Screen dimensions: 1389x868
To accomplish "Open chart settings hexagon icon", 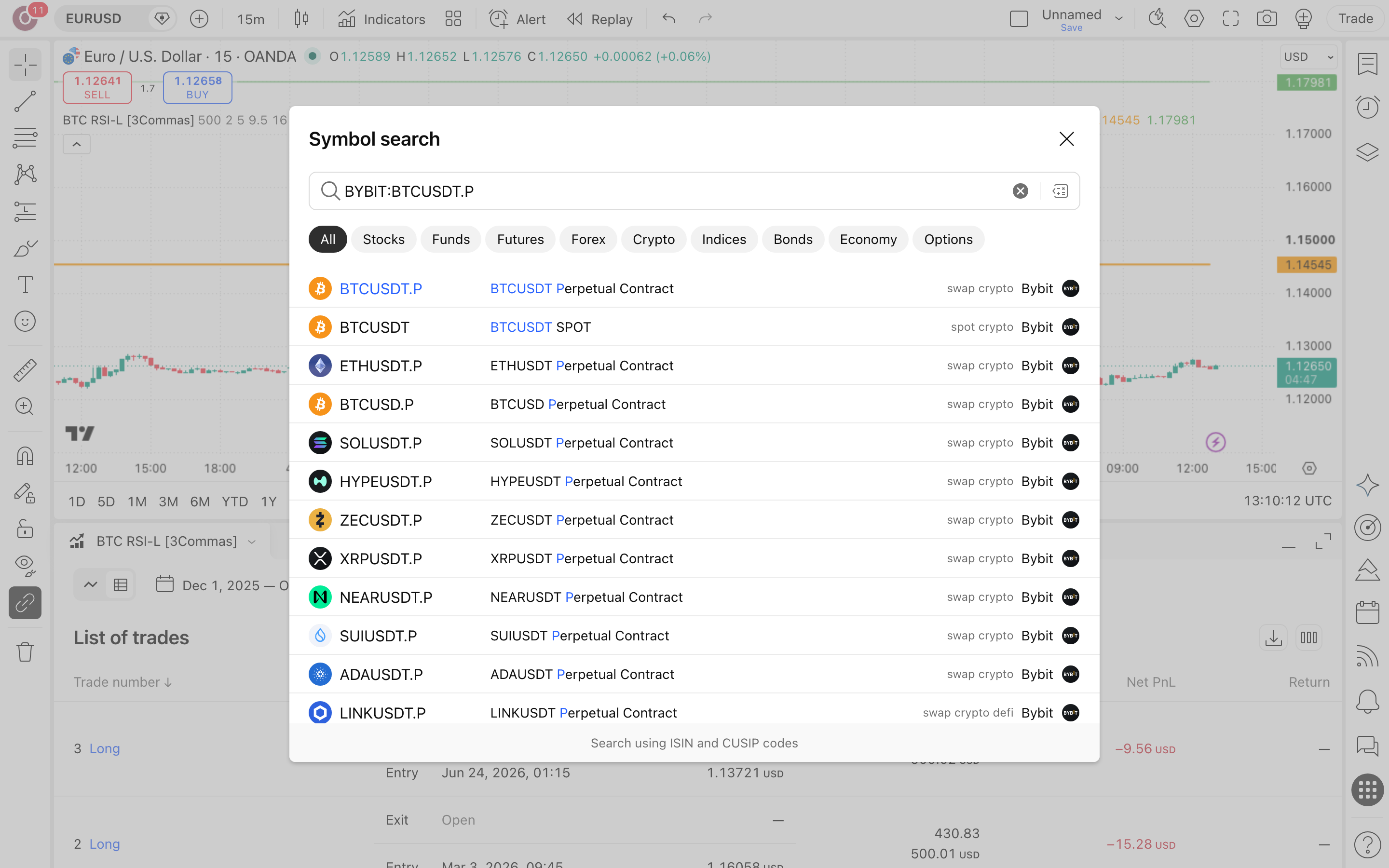I will [x=1194, y=19].
